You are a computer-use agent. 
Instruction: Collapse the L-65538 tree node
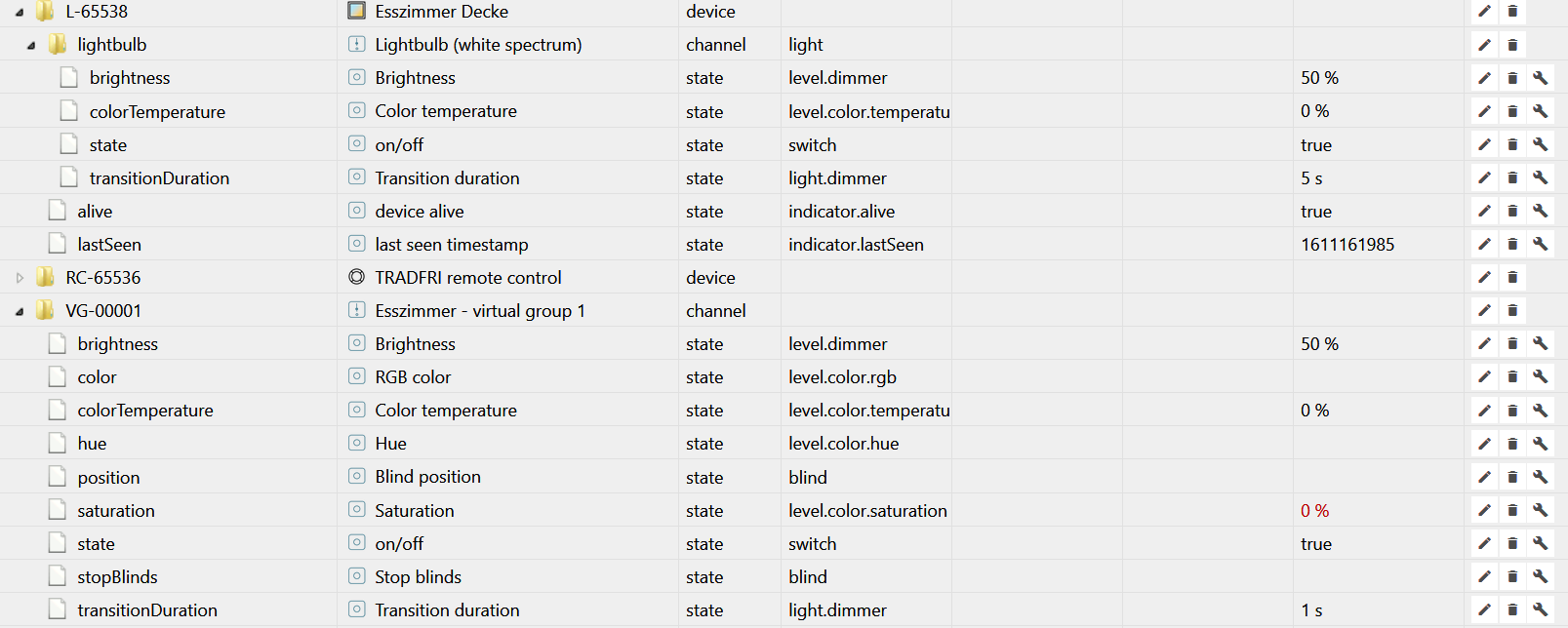pos(20,13)
